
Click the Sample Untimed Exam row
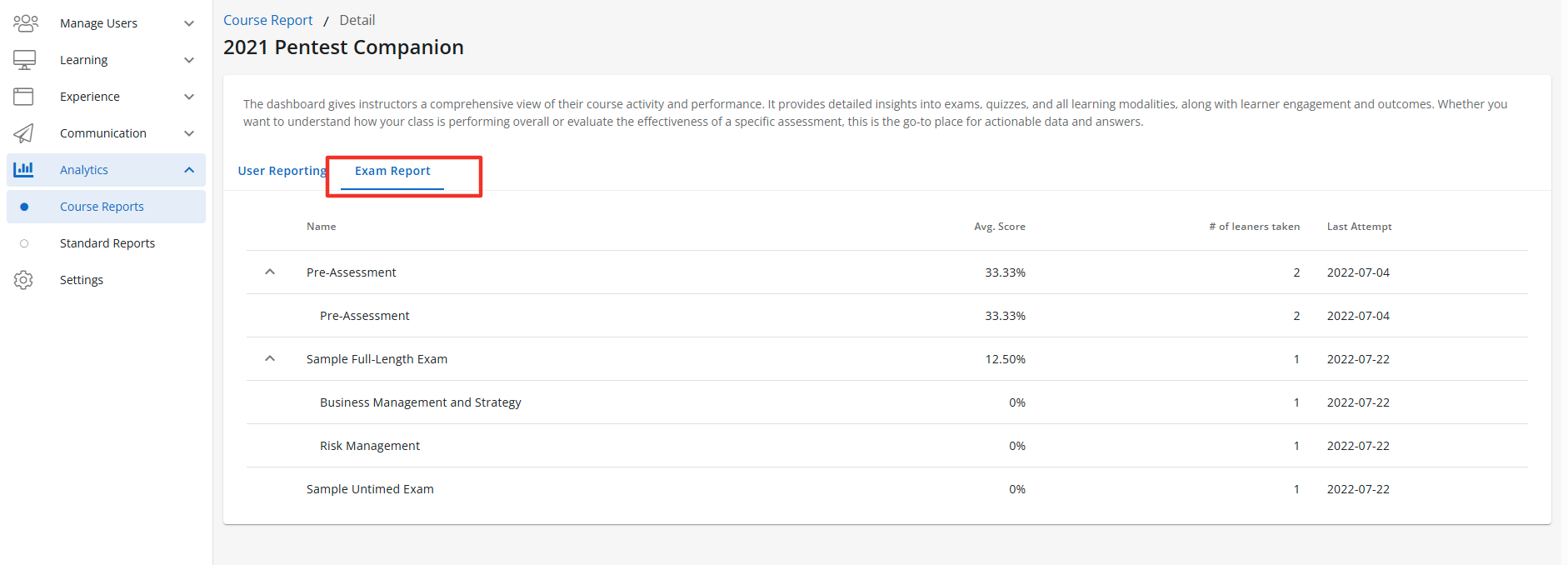click(370, 489)
